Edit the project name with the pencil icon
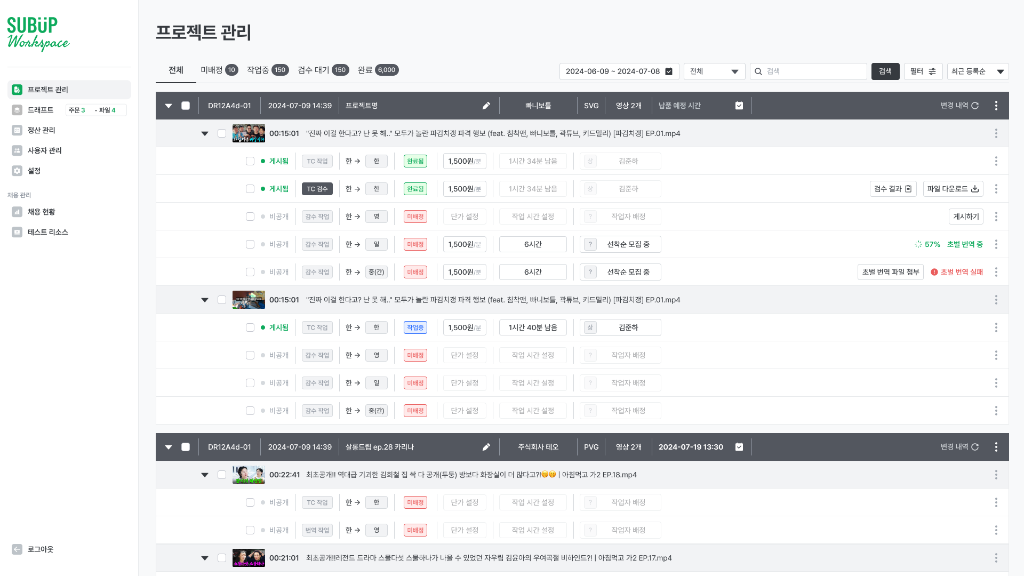The width and height of the screenshot is (1024, 576). [x=485, y=105]
